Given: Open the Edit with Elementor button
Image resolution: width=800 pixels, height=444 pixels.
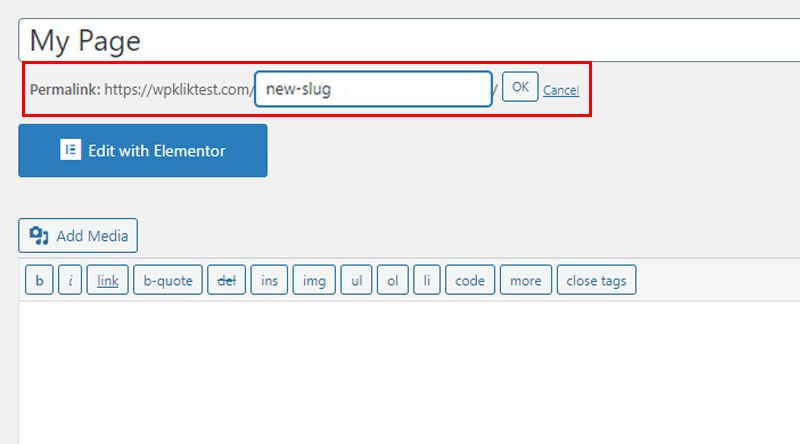Looking at the screenshot, I should point(143,151).
